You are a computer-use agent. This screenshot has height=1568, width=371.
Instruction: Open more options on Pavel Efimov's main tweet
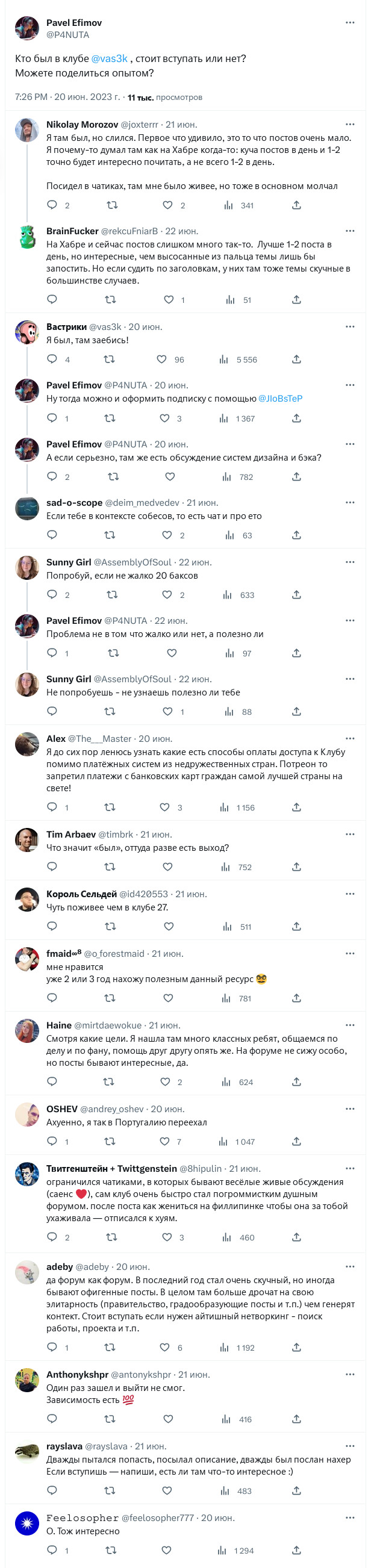(350, 22)
